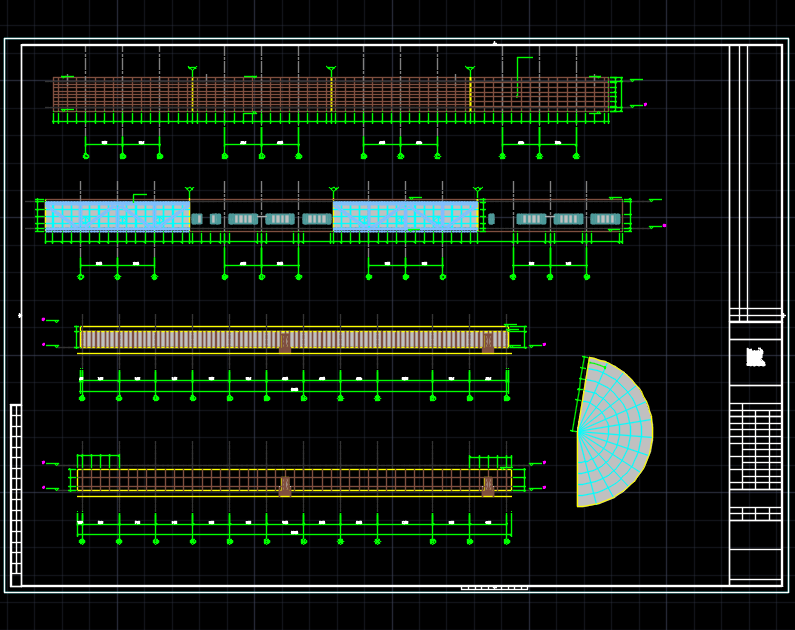Select the left brown column base in the bottom elevation
This screenshot has width=795, height=630.
click(285, 487)
